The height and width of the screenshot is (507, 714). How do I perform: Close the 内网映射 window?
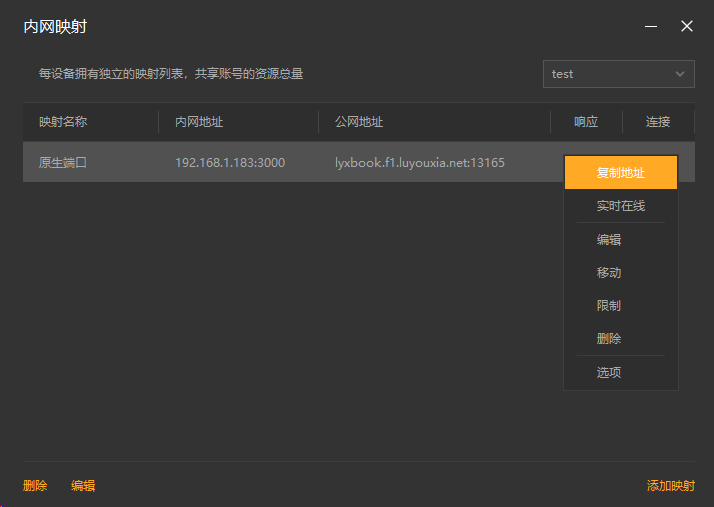pos(687,27)
